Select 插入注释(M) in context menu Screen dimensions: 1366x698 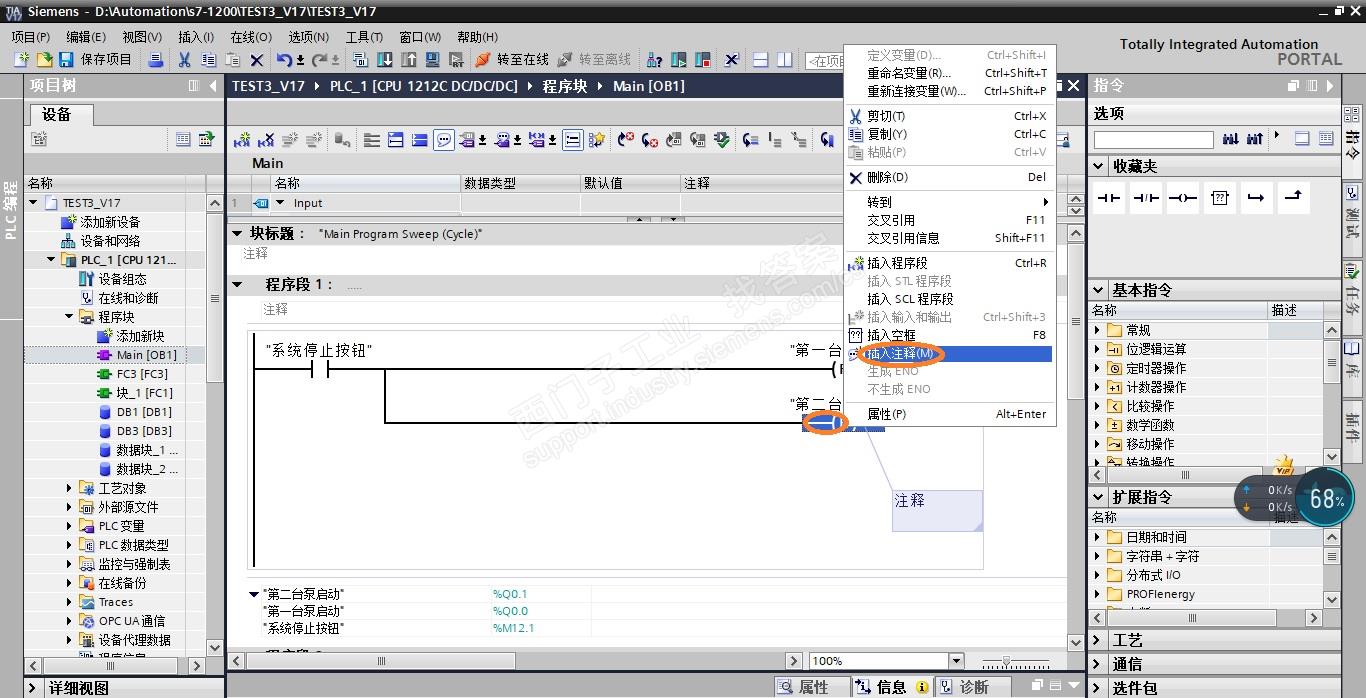tap(949, 354)
